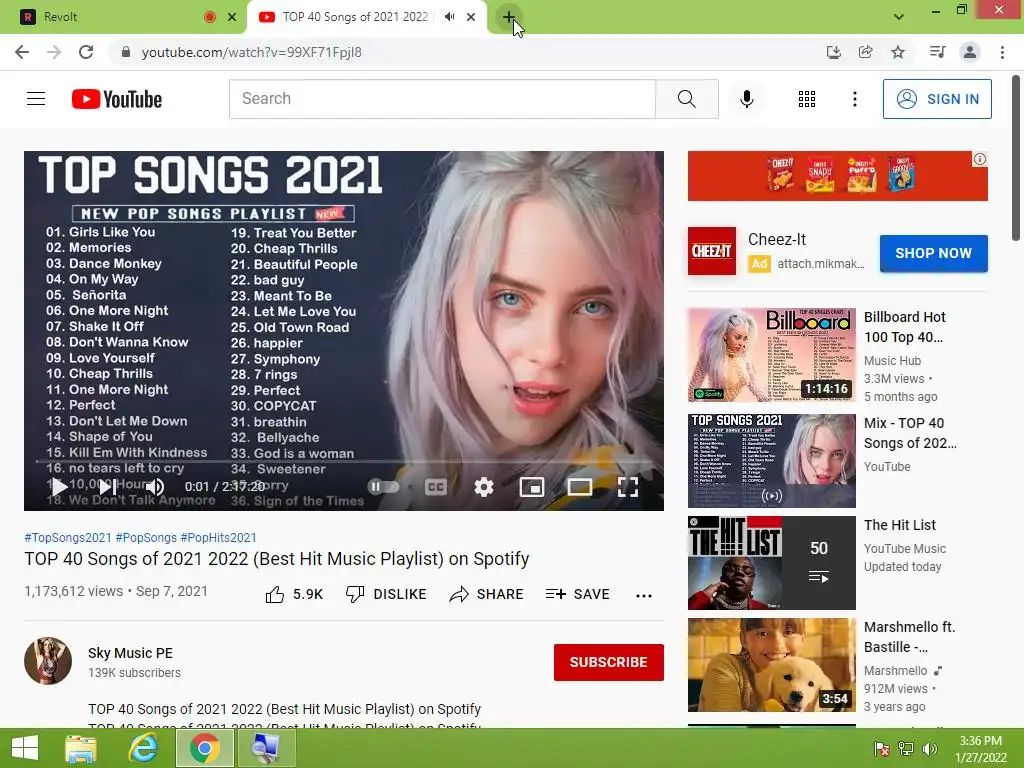Click the #PopHits2021 hashtag

pyautogui.click(x=219, y=537)
